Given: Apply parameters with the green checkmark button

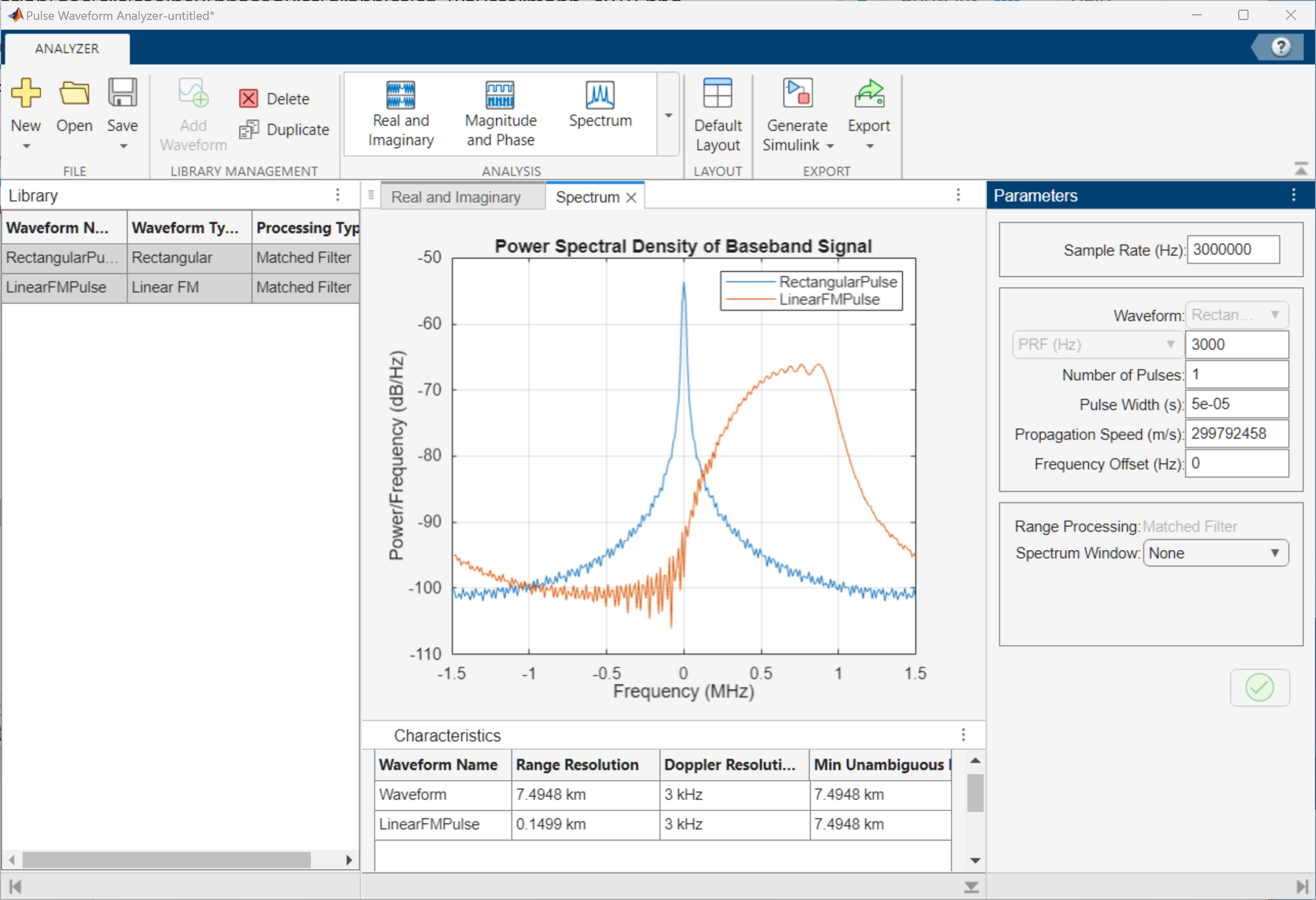Looking at the screenshot, I should 1259,687.
